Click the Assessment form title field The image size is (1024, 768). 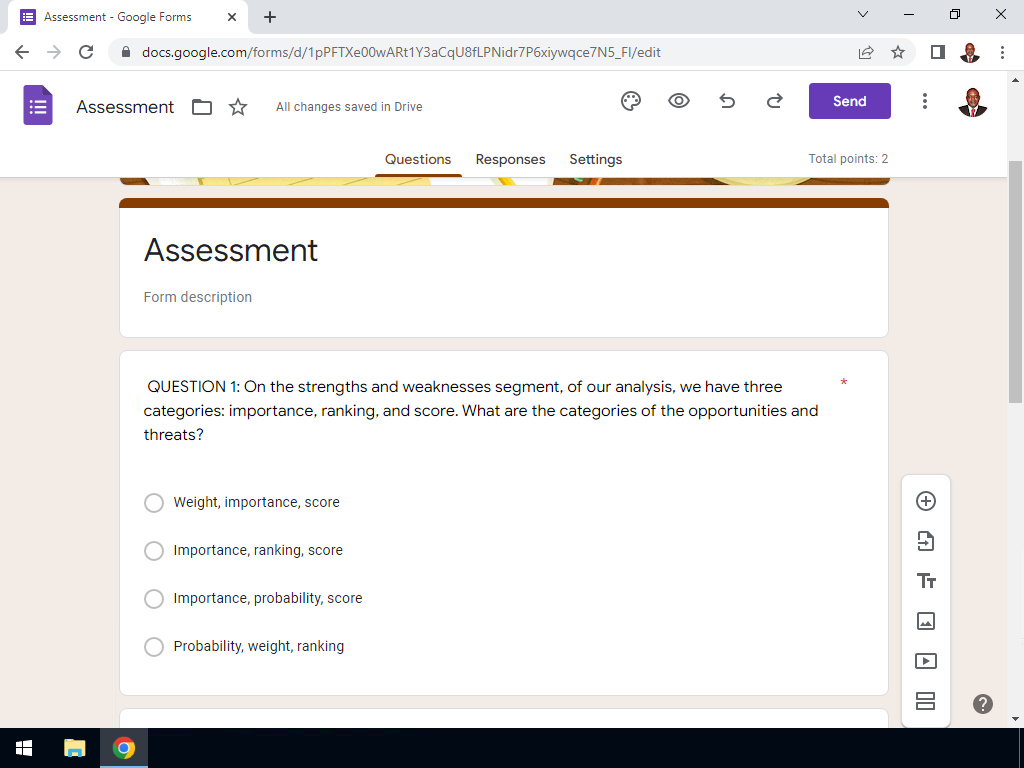[231, 250]
